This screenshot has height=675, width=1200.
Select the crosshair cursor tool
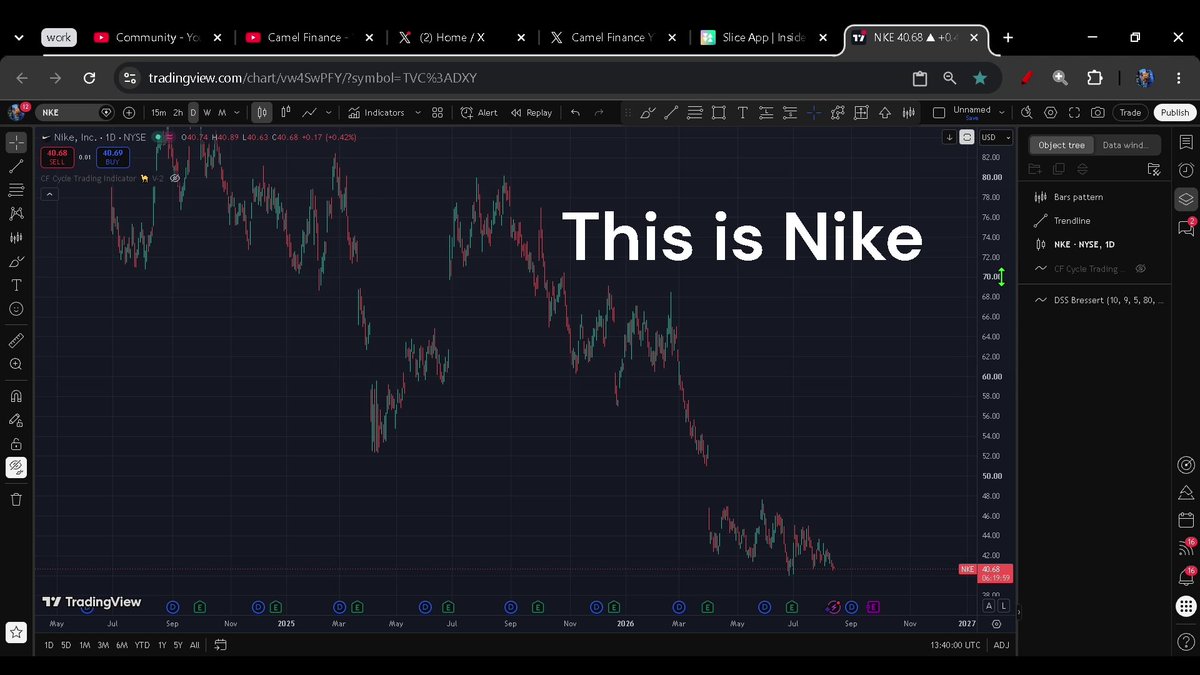16,142
